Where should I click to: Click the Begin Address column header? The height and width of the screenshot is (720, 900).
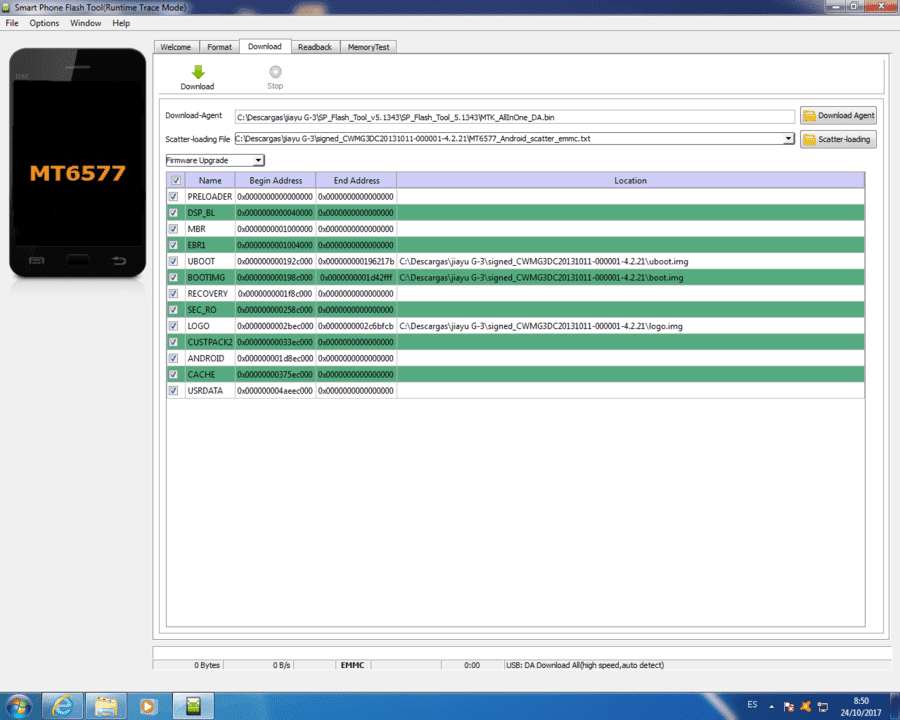[x=276, y=180]
